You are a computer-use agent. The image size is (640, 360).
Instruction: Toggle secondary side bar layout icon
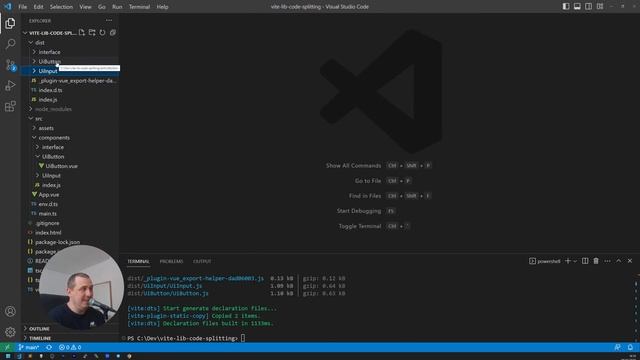coord(588,7)
